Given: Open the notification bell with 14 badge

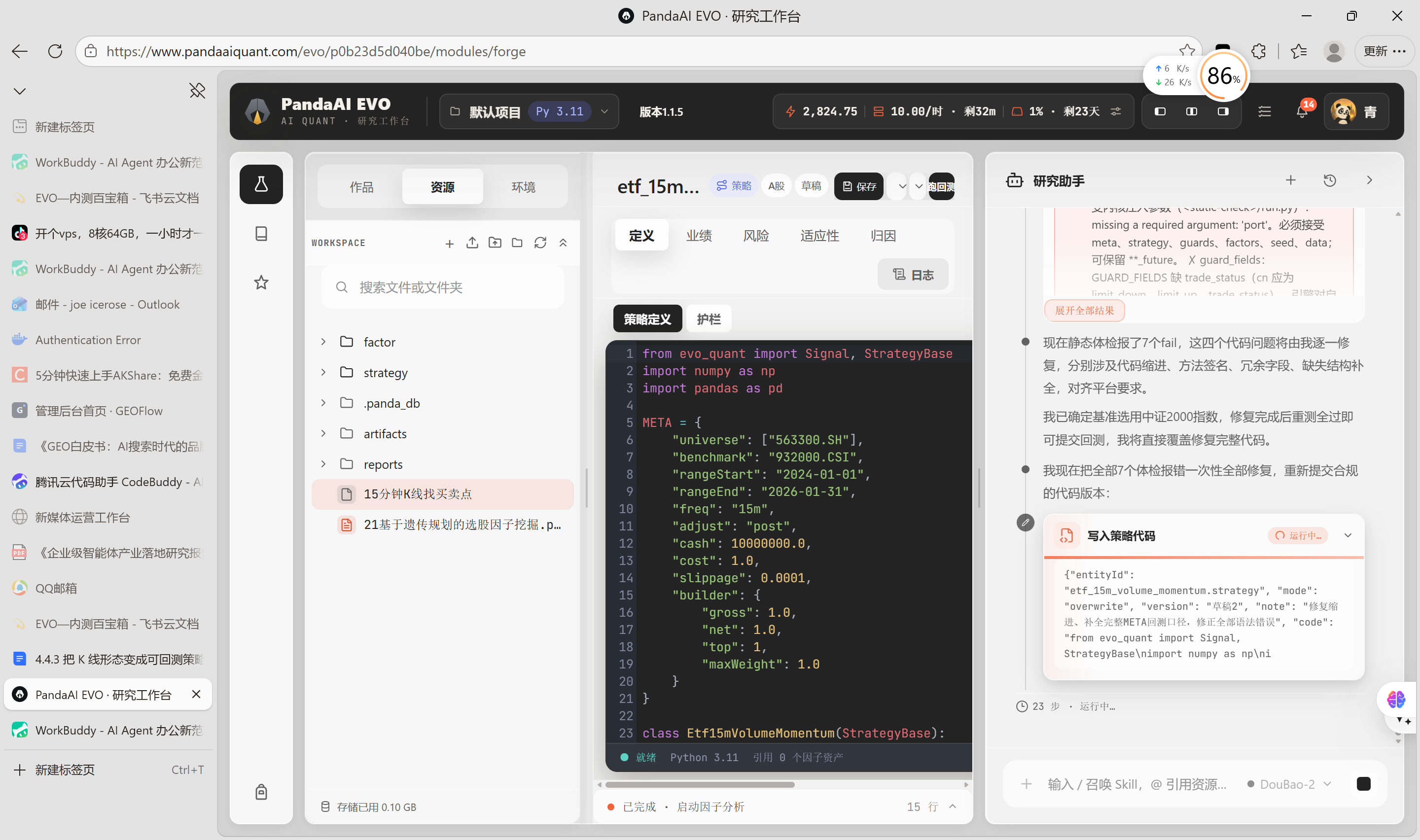Looking at the screenshot, I should tap(1302, 111).
